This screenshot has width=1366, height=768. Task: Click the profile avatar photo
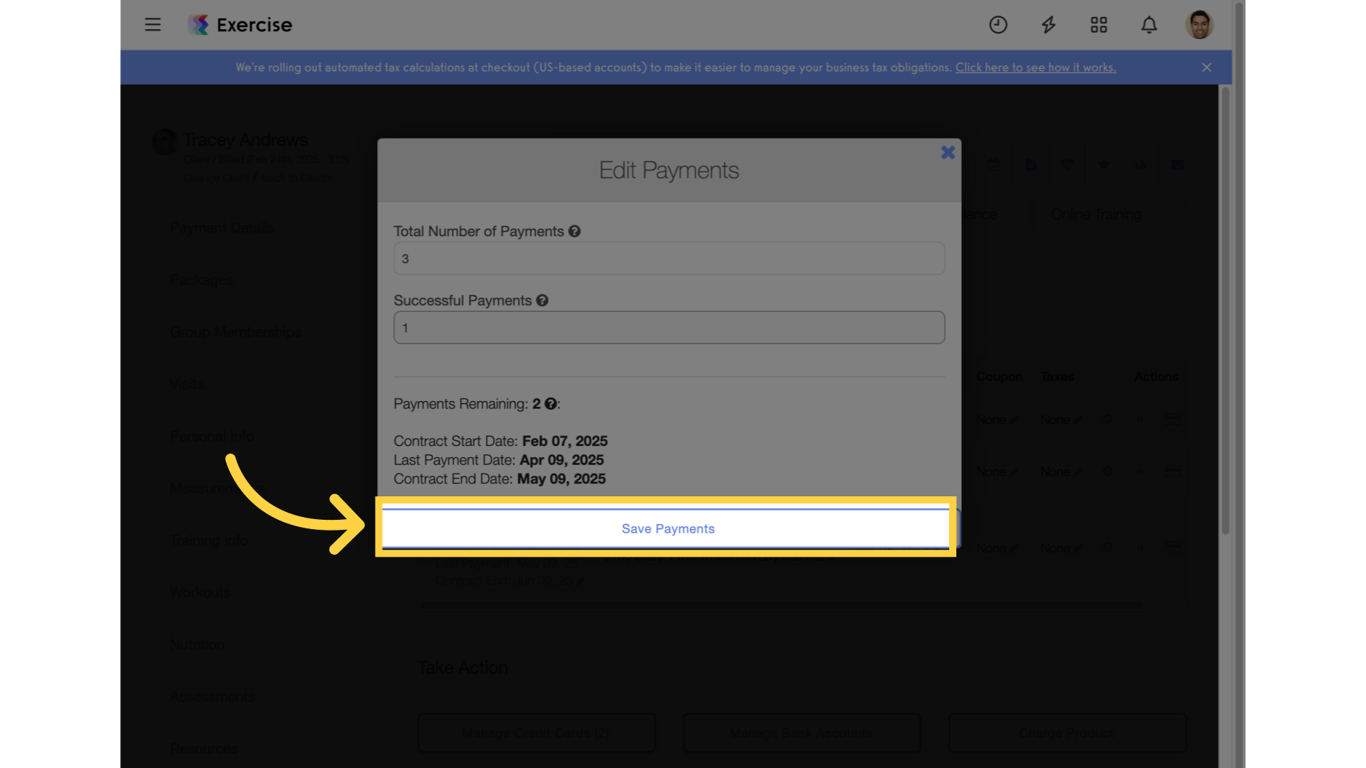click(x=1198, y=25)
